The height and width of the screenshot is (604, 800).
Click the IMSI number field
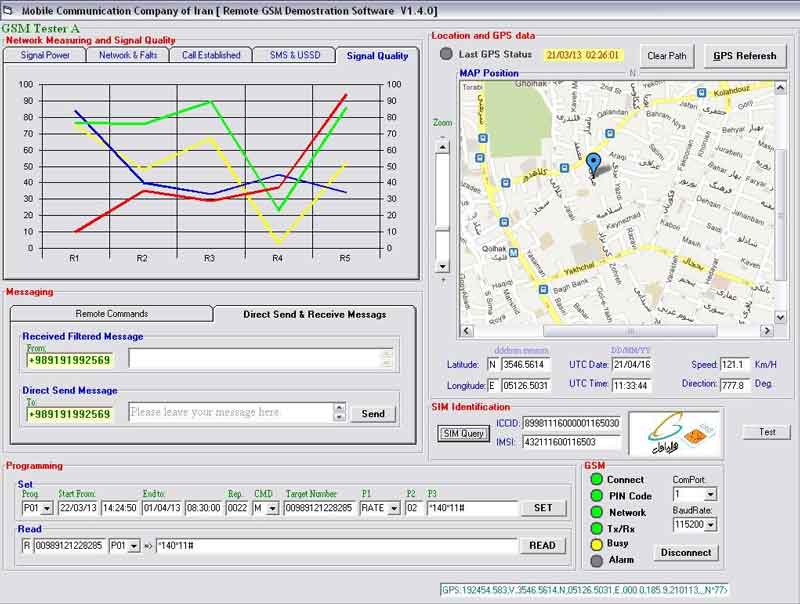pyautogui.click(x=571, y=442)
